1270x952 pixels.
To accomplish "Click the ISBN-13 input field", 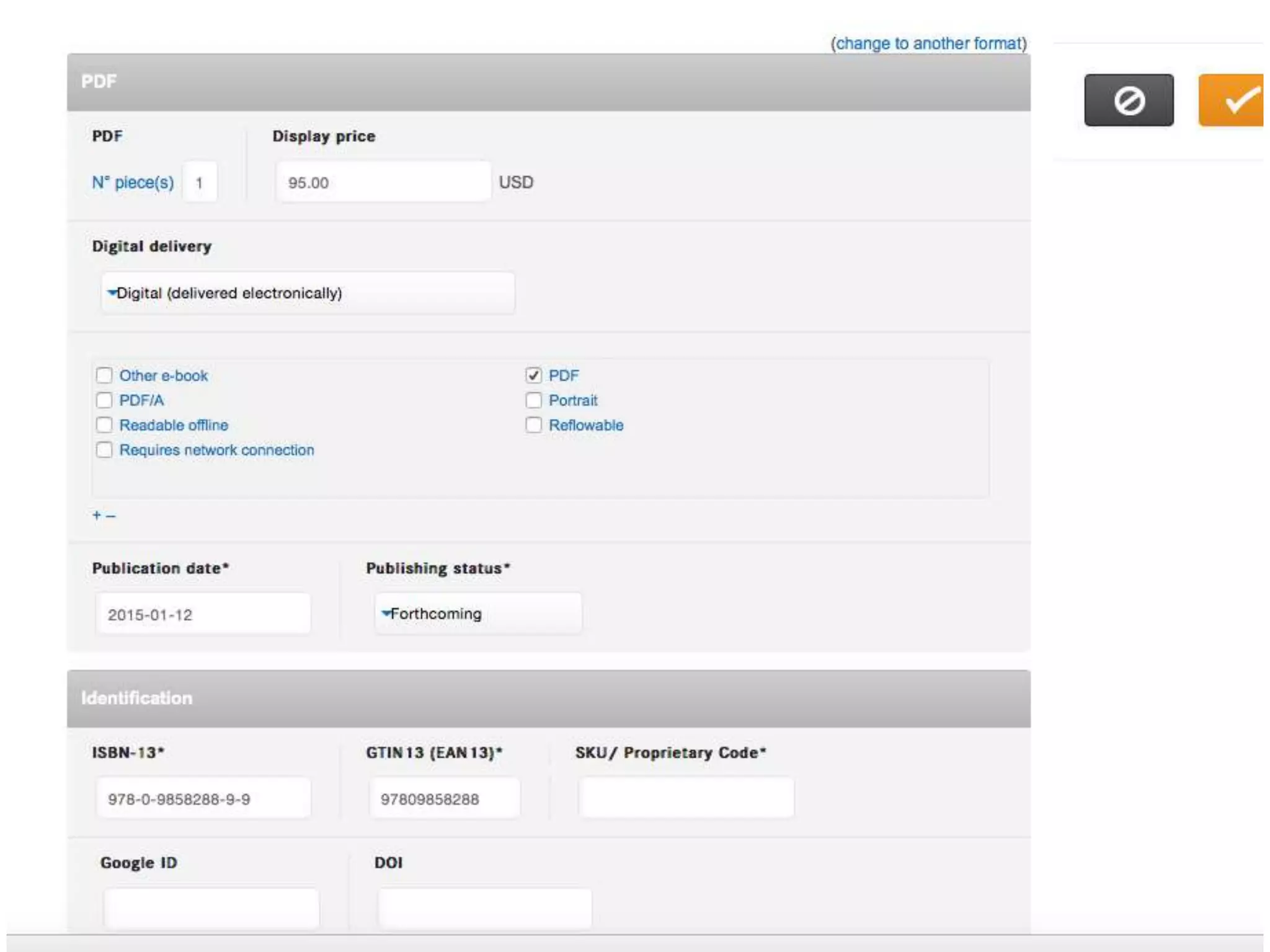I will point(203,799).
